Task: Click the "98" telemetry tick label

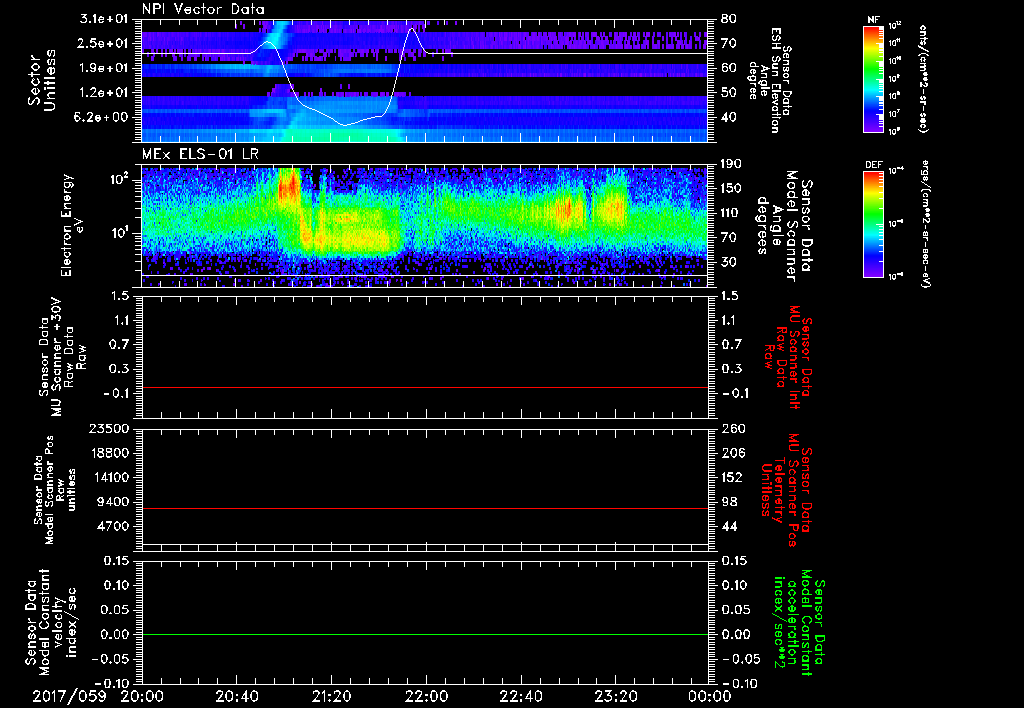Action: click(x=728, y=502)
